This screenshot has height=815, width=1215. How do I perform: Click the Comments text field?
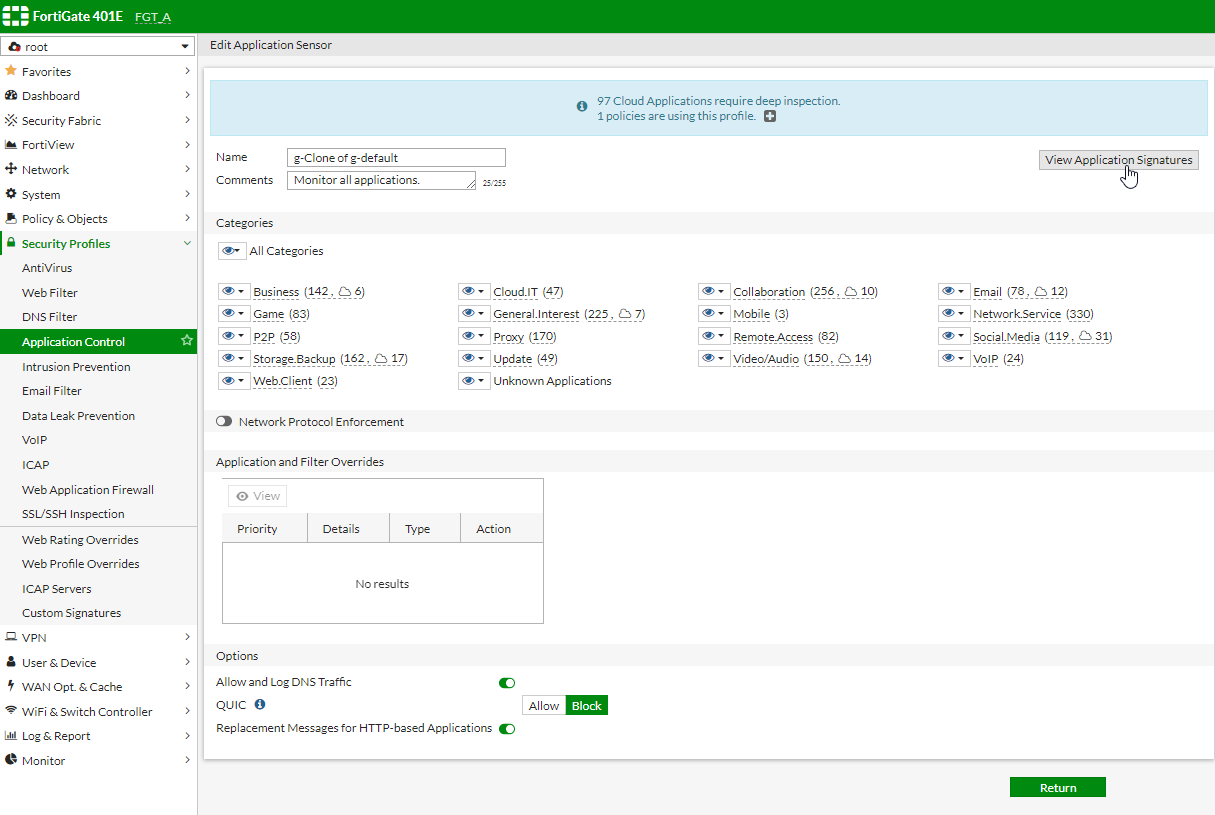coord(381,180)
